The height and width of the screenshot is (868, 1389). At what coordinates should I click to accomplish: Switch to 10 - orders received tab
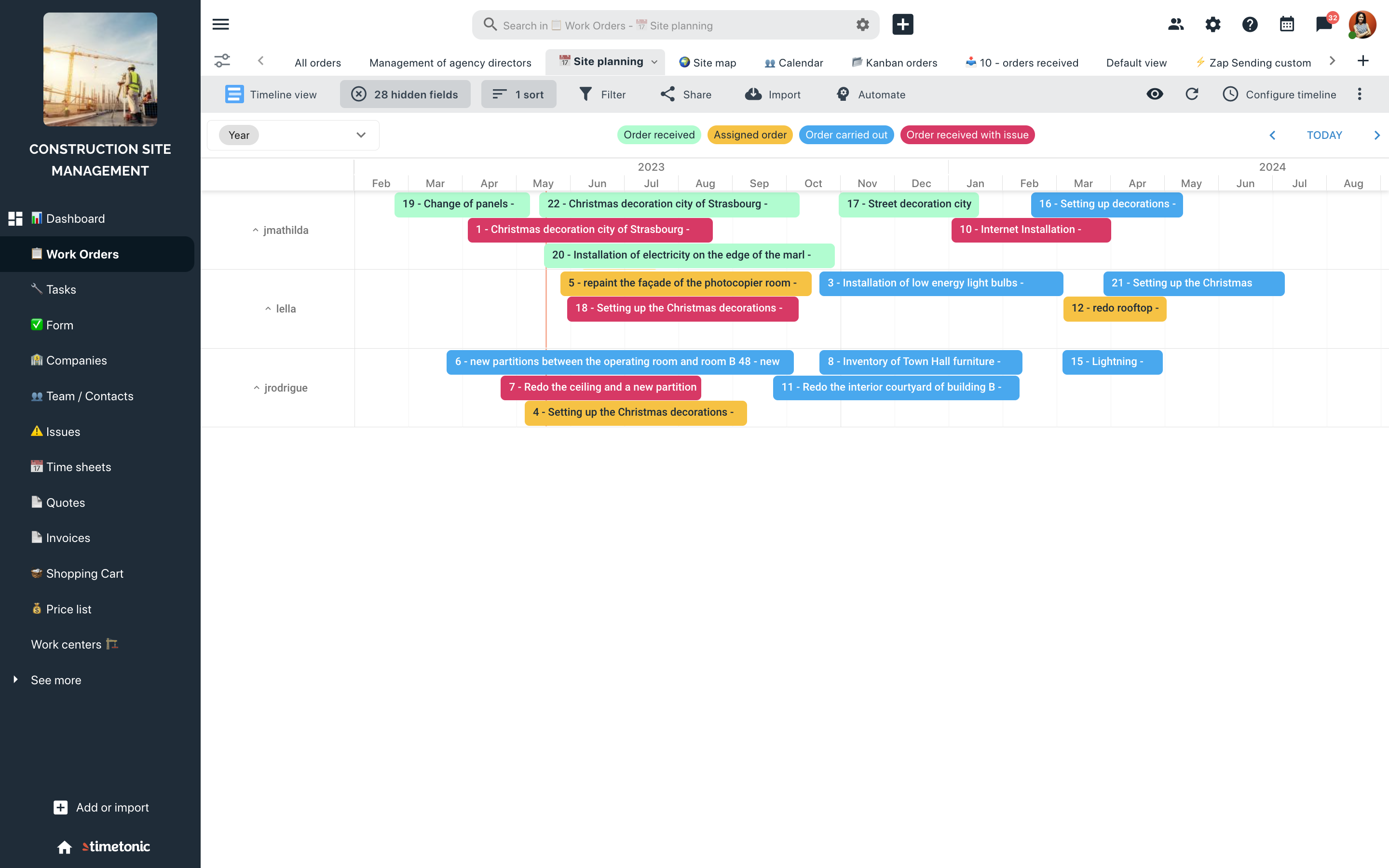coord(1021,63)
